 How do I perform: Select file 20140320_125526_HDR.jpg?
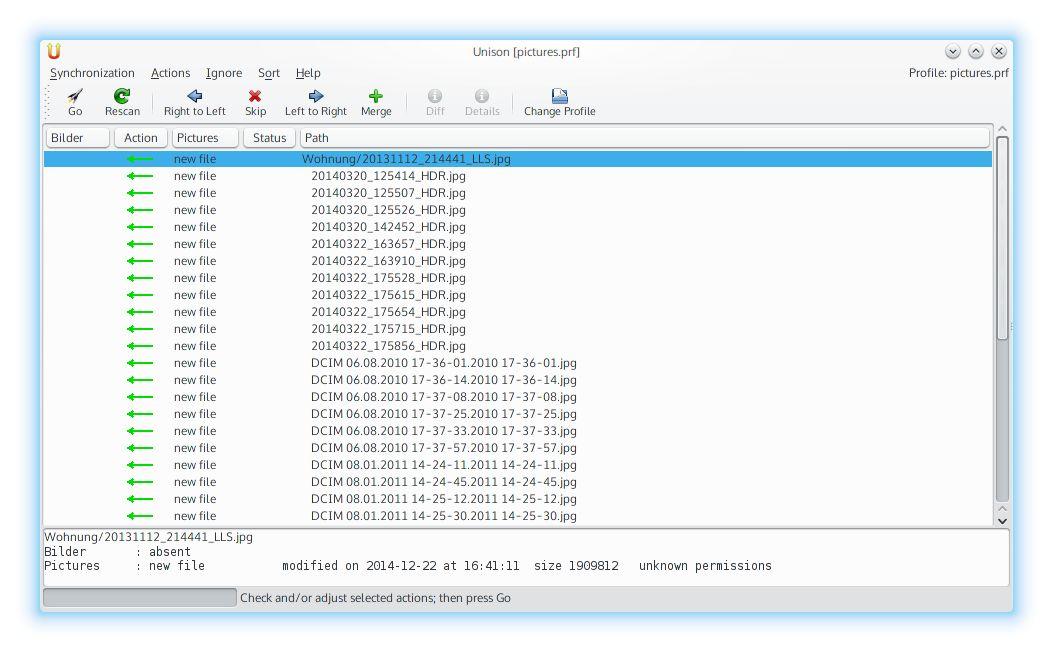coord(388,210)
